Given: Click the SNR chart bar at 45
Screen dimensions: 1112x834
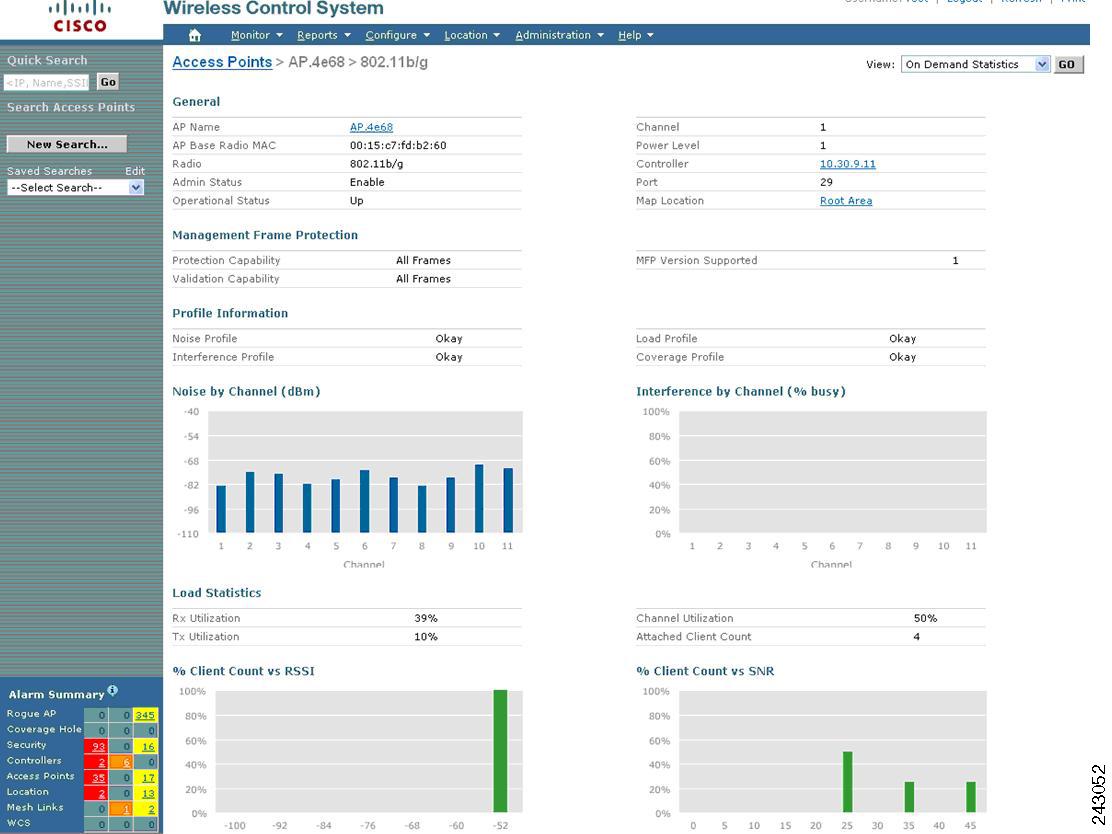Looking at the screenshot, I should (971, 797).
